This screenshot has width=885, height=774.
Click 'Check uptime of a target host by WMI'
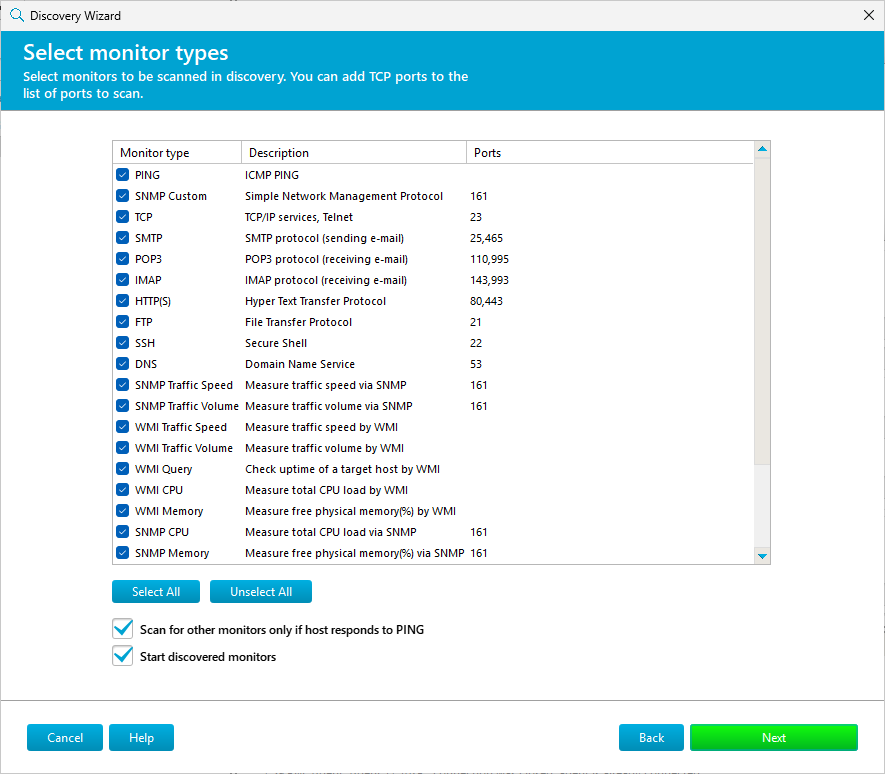(x=342, y=469)
